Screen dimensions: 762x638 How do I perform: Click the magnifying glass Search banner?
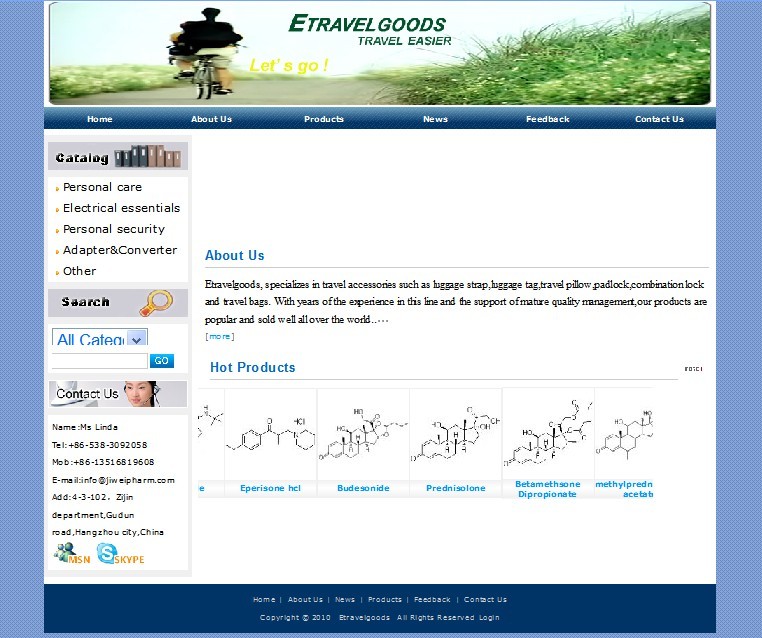(x=118, y=302)
